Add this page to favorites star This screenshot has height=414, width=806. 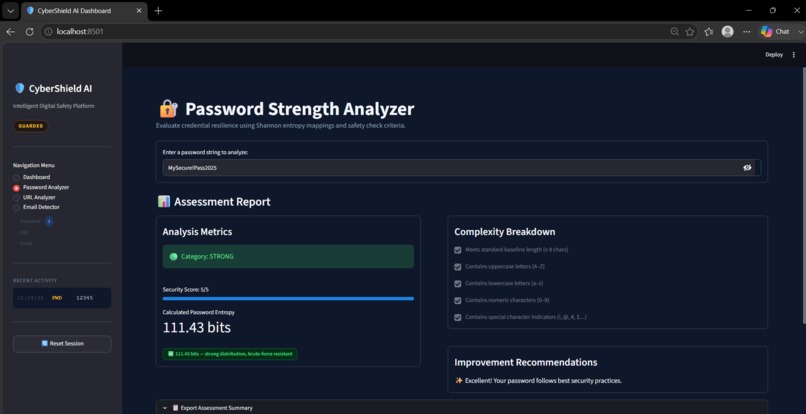(690, 31)
